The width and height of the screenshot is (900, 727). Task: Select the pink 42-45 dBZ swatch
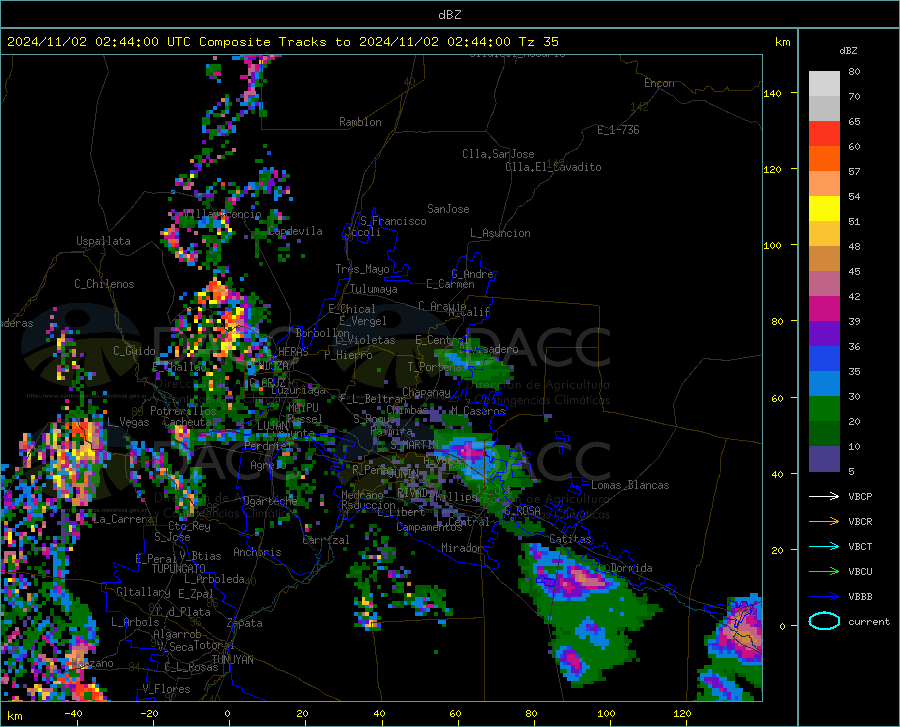point(824,284)
